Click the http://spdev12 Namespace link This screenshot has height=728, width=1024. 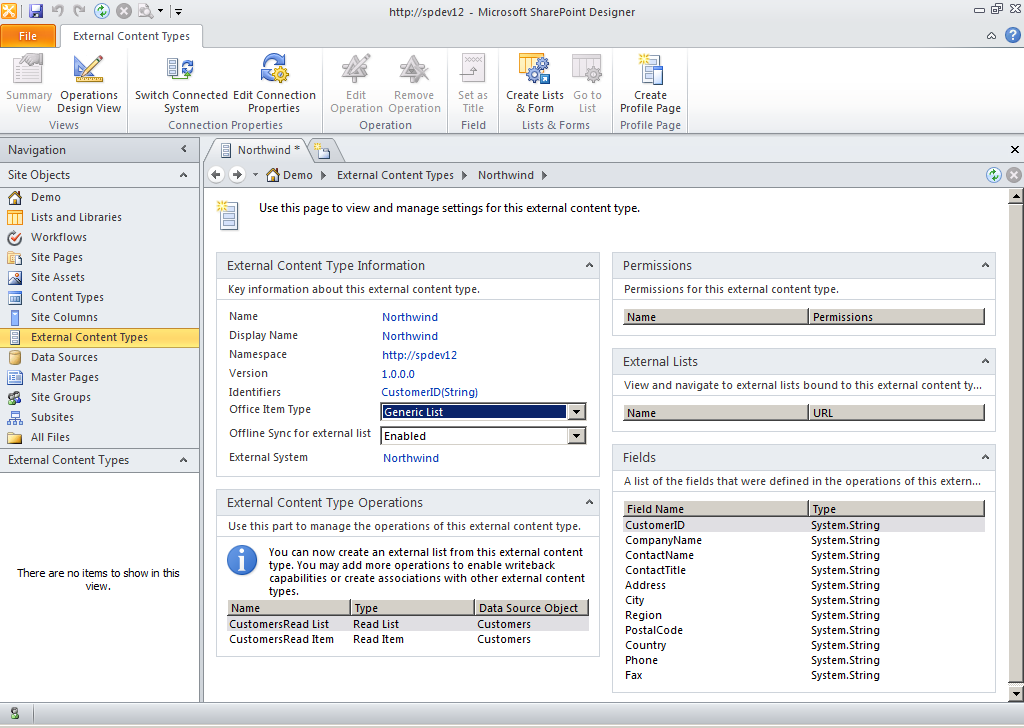click(419, 355)
